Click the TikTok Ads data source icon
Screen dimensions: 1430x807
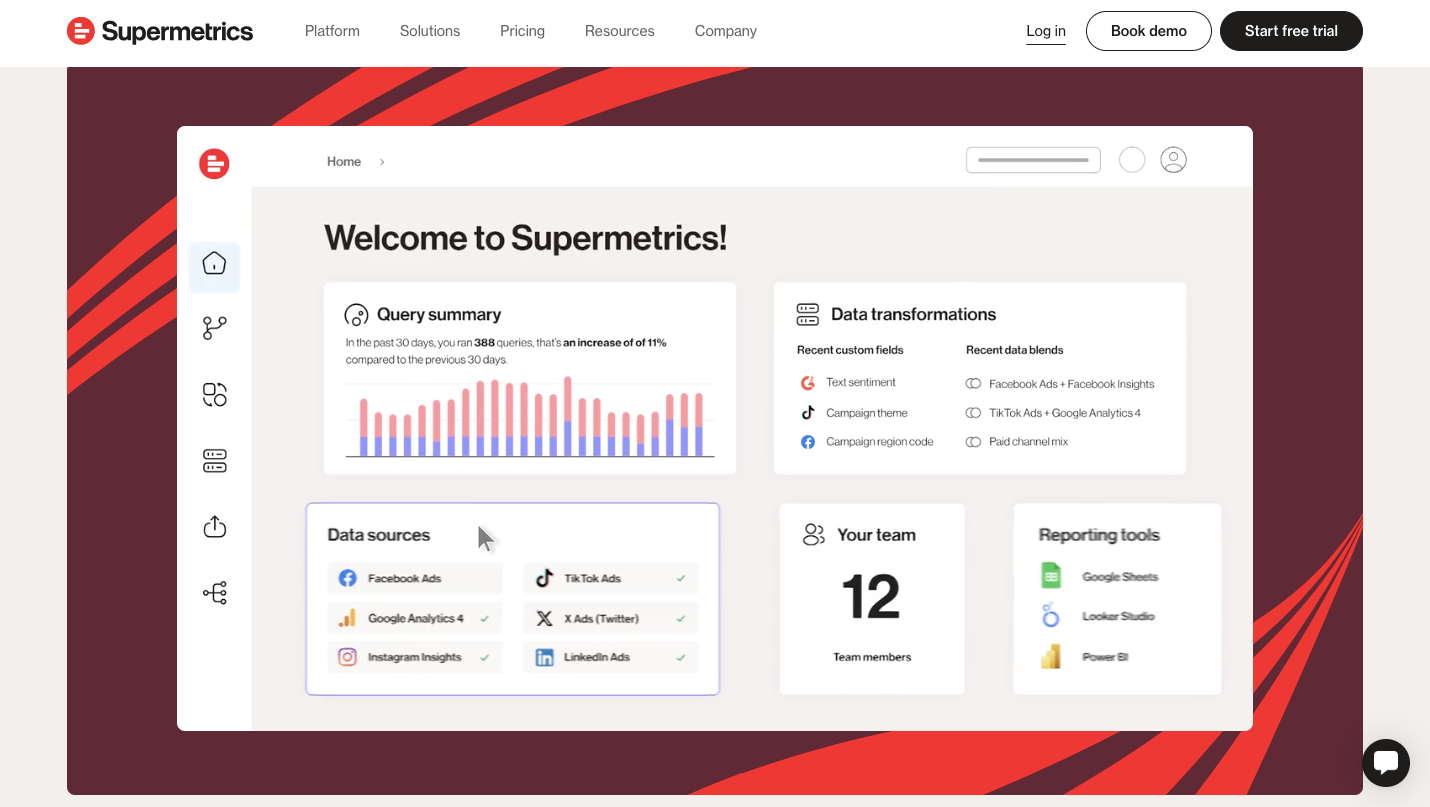point(544,578)
